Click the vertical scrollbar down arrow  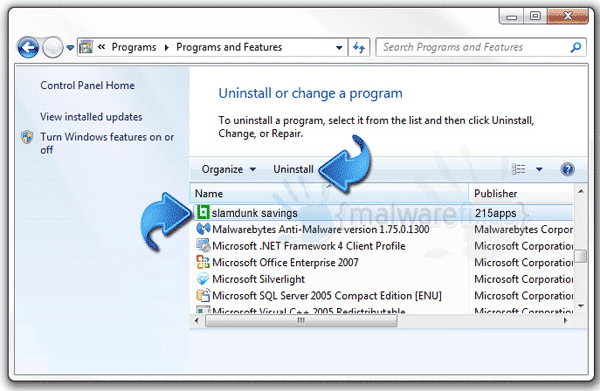pyautogui.click(x=581, y=306)
